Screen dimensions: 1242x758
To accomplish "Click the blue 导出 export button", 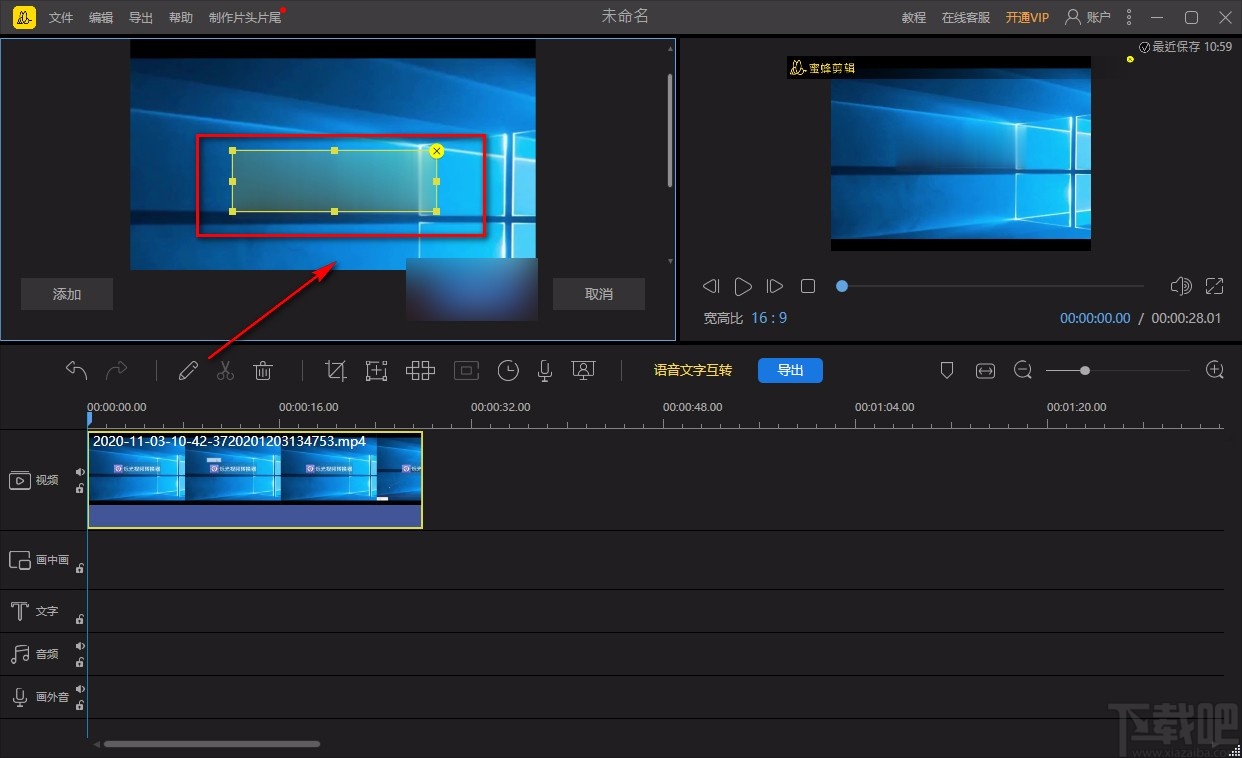I will 790,370.
